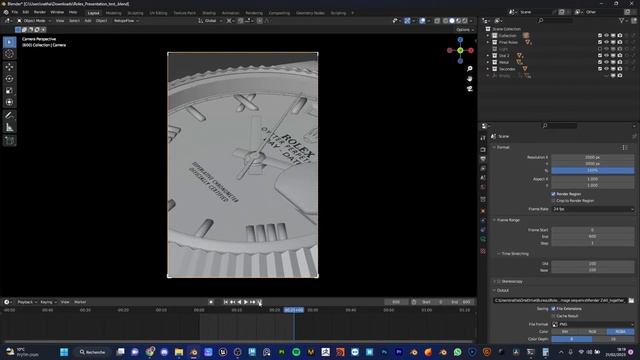Select the Cursor tool
This screenshot has height=360, width=640.
point(9,54)
